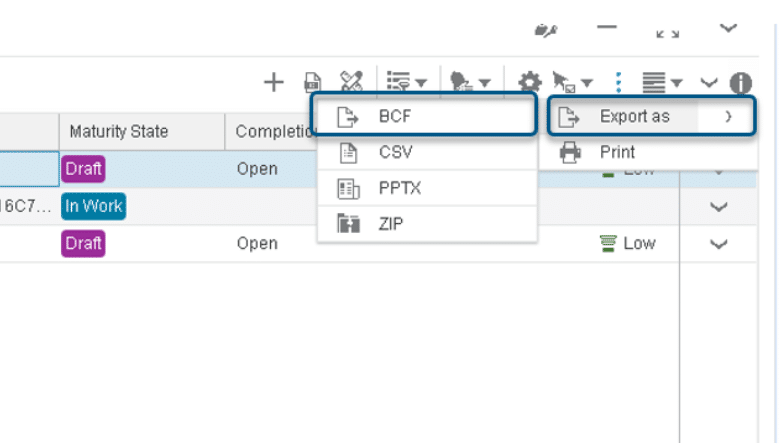The height and width of the screenshot is (445, 782).
Task: Click the In Work status badge
Action: pyautogui.click(x=93, y=206)
